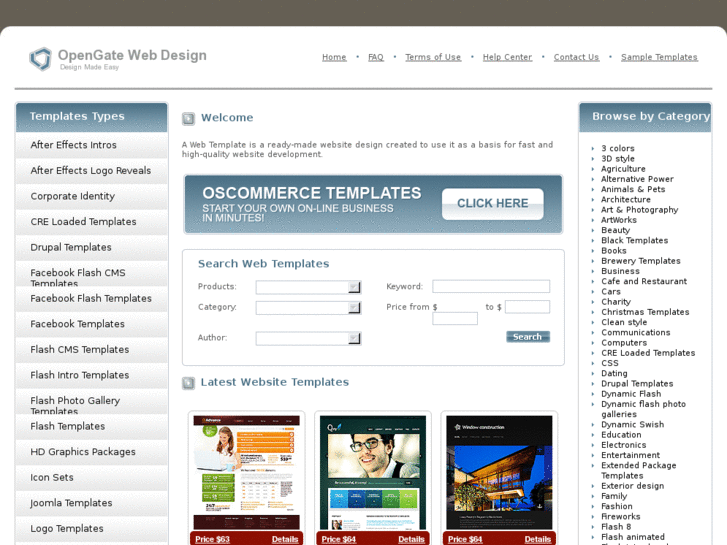Click the Search button
727x545 pixels.
click(528, 337)
